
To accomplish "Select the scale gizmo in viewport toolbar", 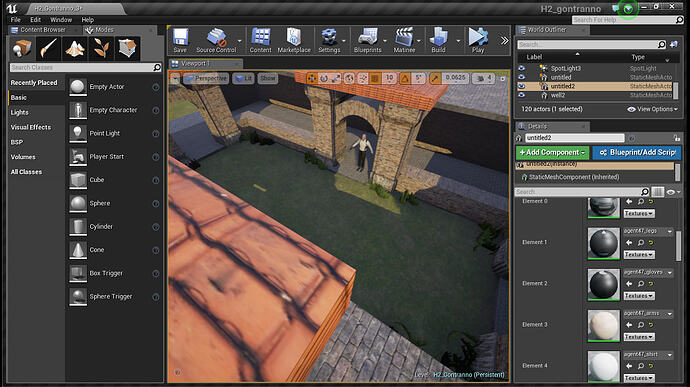I will 336,78.
